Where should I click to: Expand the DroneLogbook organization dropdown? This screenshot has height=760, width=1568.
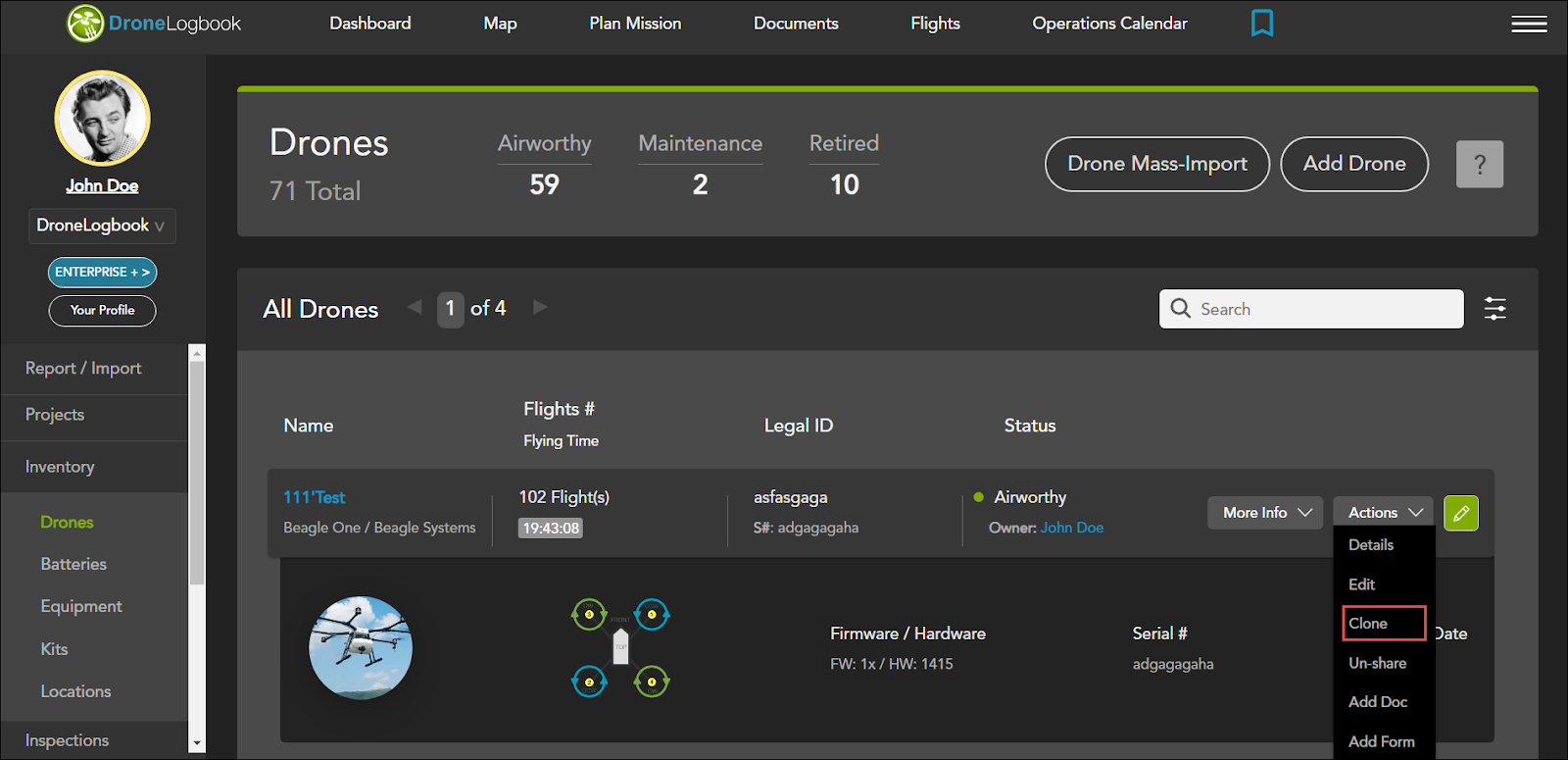click(102, 226)
